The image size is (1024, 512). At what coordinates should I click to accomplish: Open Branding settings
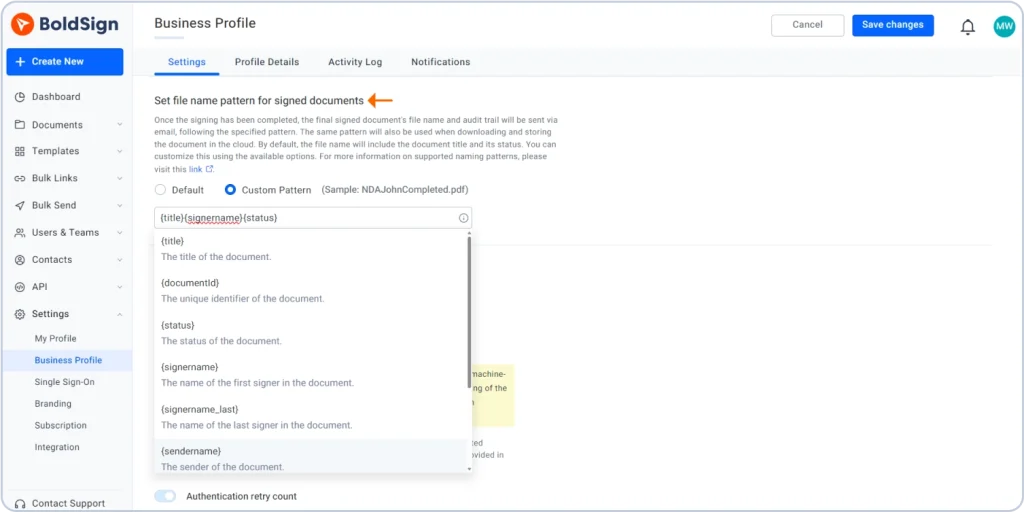click(53, 404)
